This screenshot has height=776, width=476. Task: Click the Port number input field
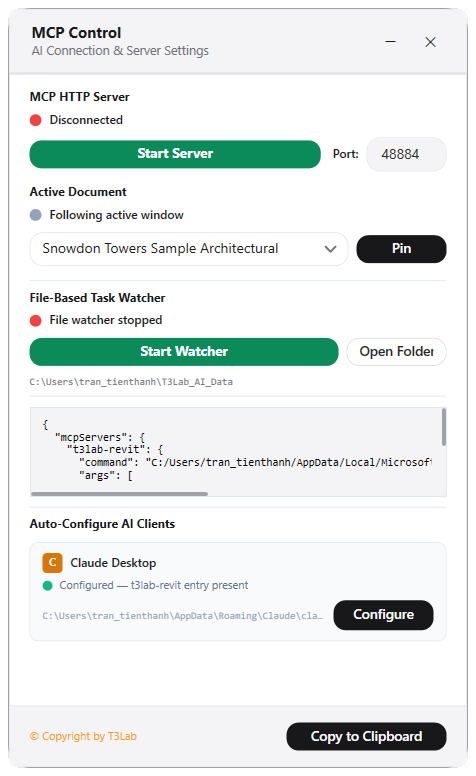406,154
